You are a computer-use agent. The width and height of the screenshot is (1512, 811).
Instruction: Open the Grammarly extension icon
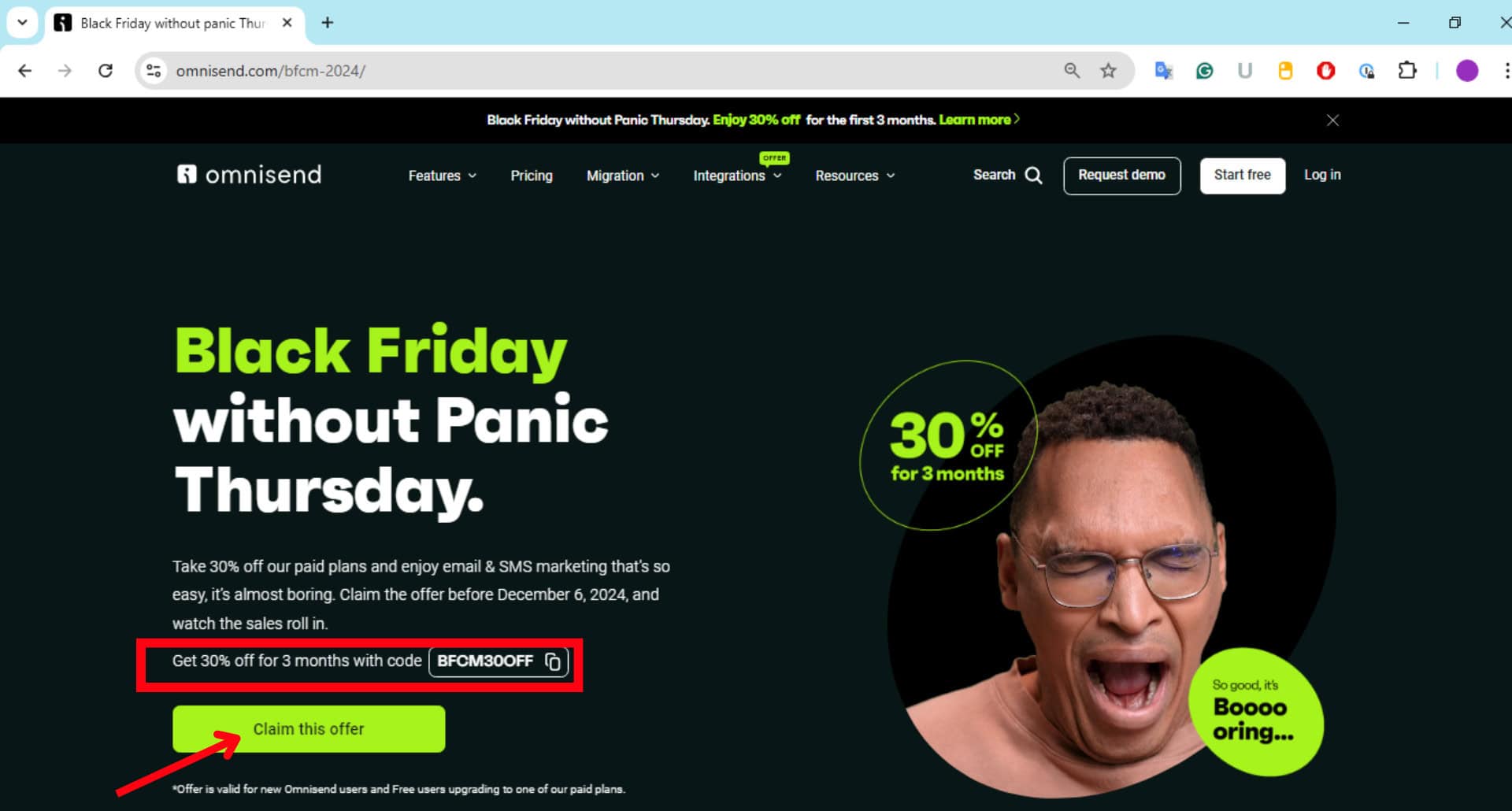pos(1204,71)
